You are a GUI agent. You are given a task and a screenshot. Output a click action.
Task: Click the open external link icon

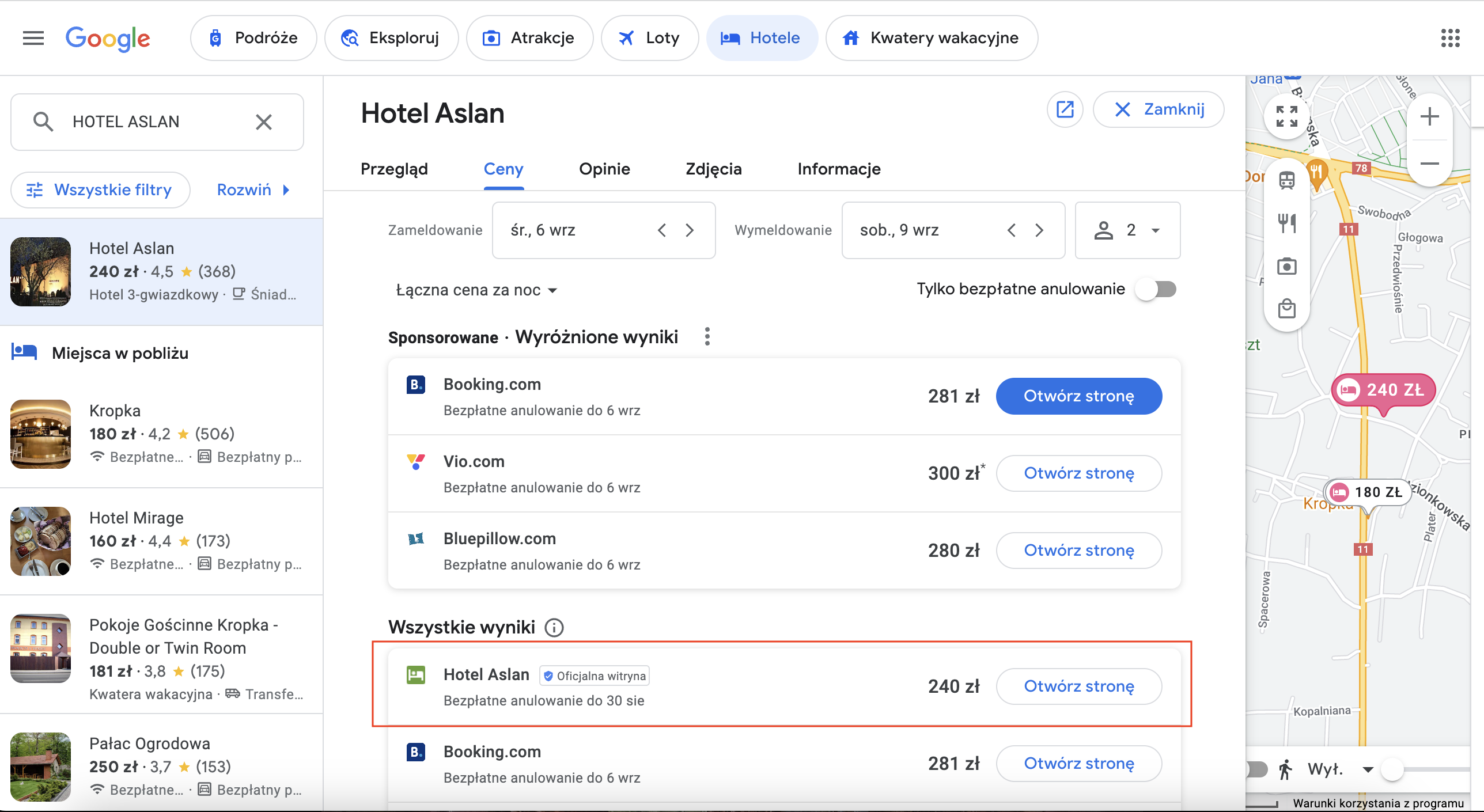1063,110
